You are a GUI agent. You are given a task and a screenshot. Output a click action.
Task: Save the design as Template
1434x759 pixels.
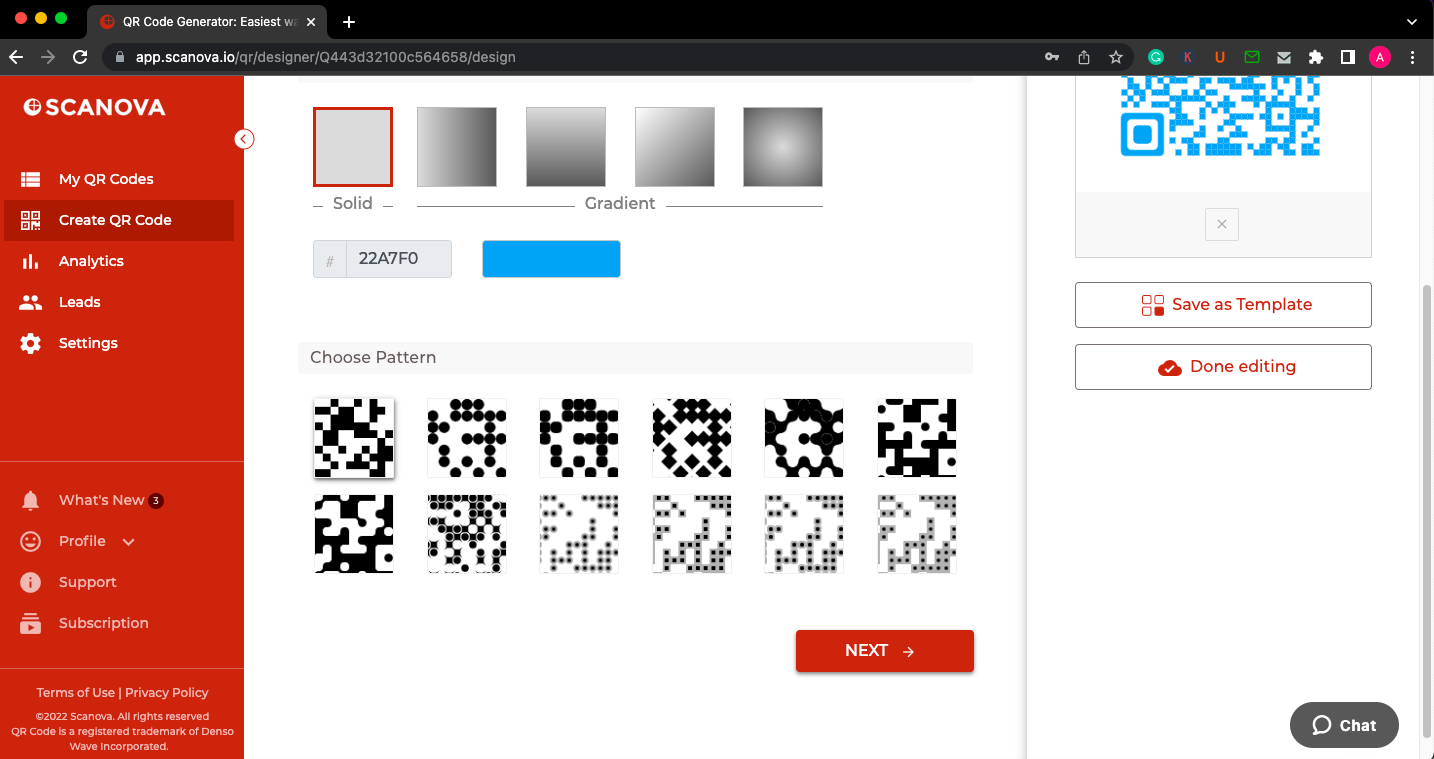coord(1222,305)
